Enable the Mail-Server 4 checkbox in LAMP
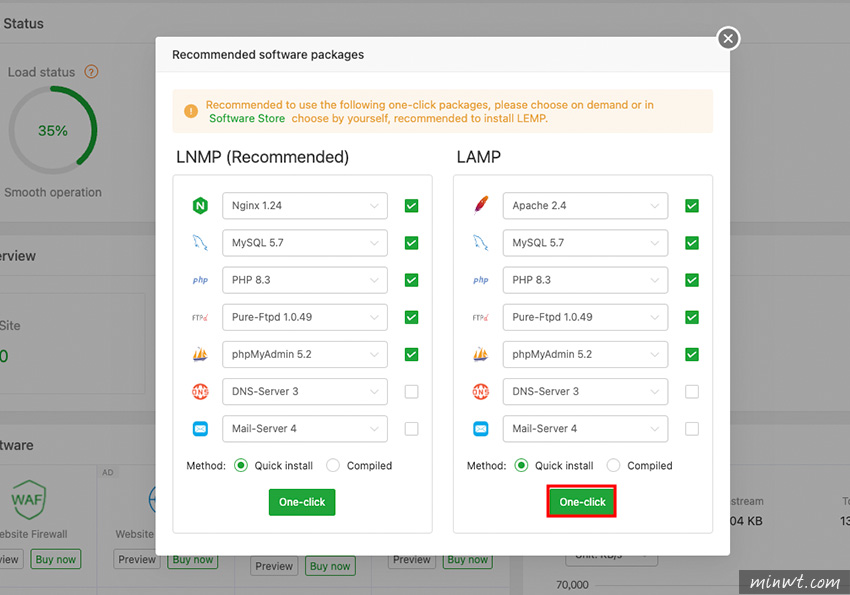 click(692, 429)
